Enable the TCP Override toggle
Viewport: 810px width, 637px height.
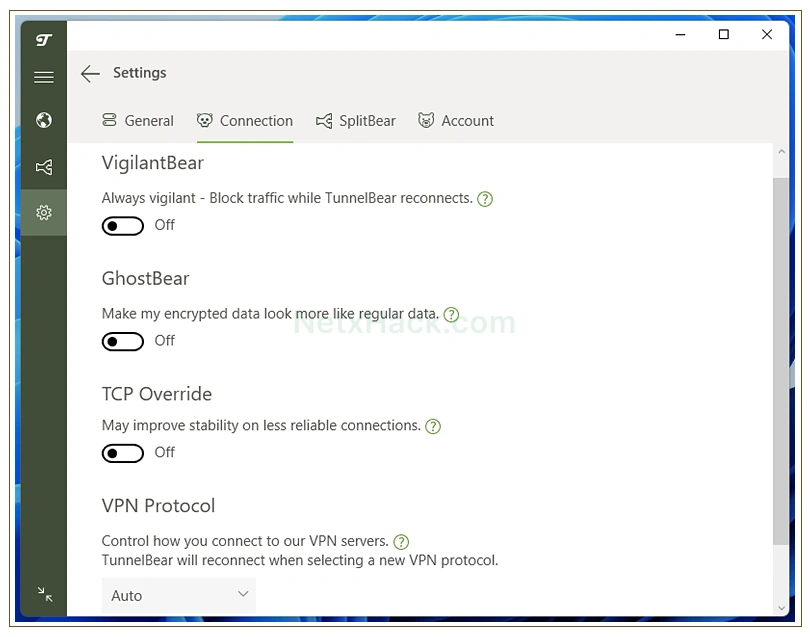[123, 453]
